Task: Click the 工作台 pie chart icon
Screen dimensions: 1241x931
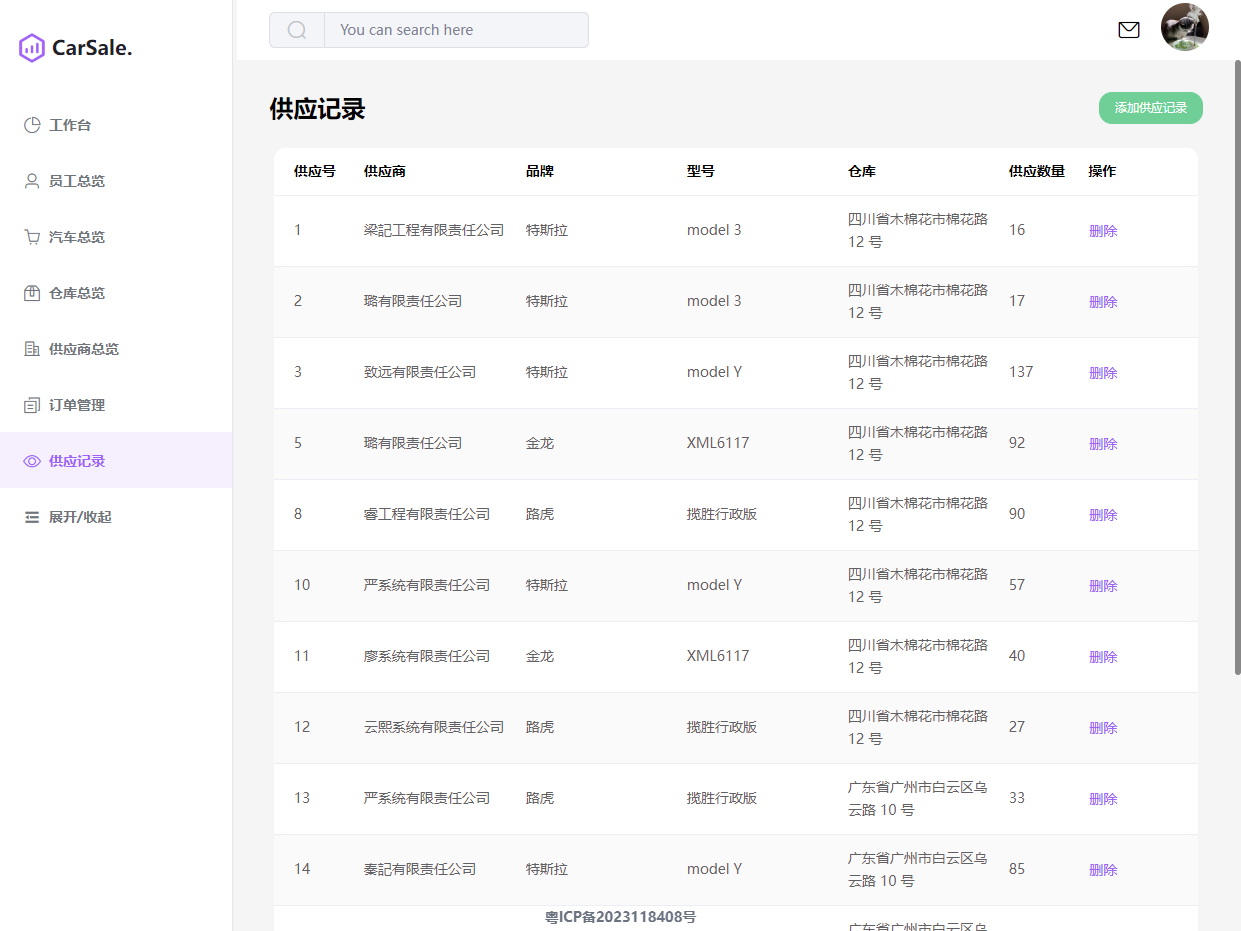Action: 32,125
